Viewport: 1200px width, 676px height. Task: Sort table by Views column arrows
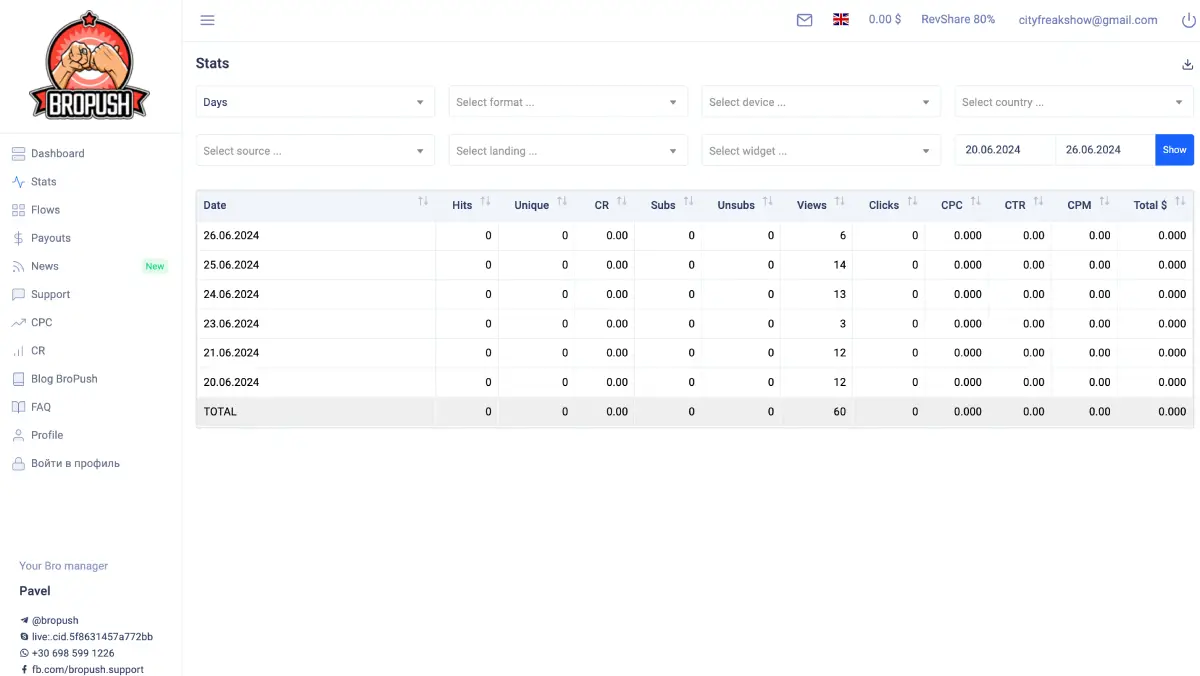point(840,202)
